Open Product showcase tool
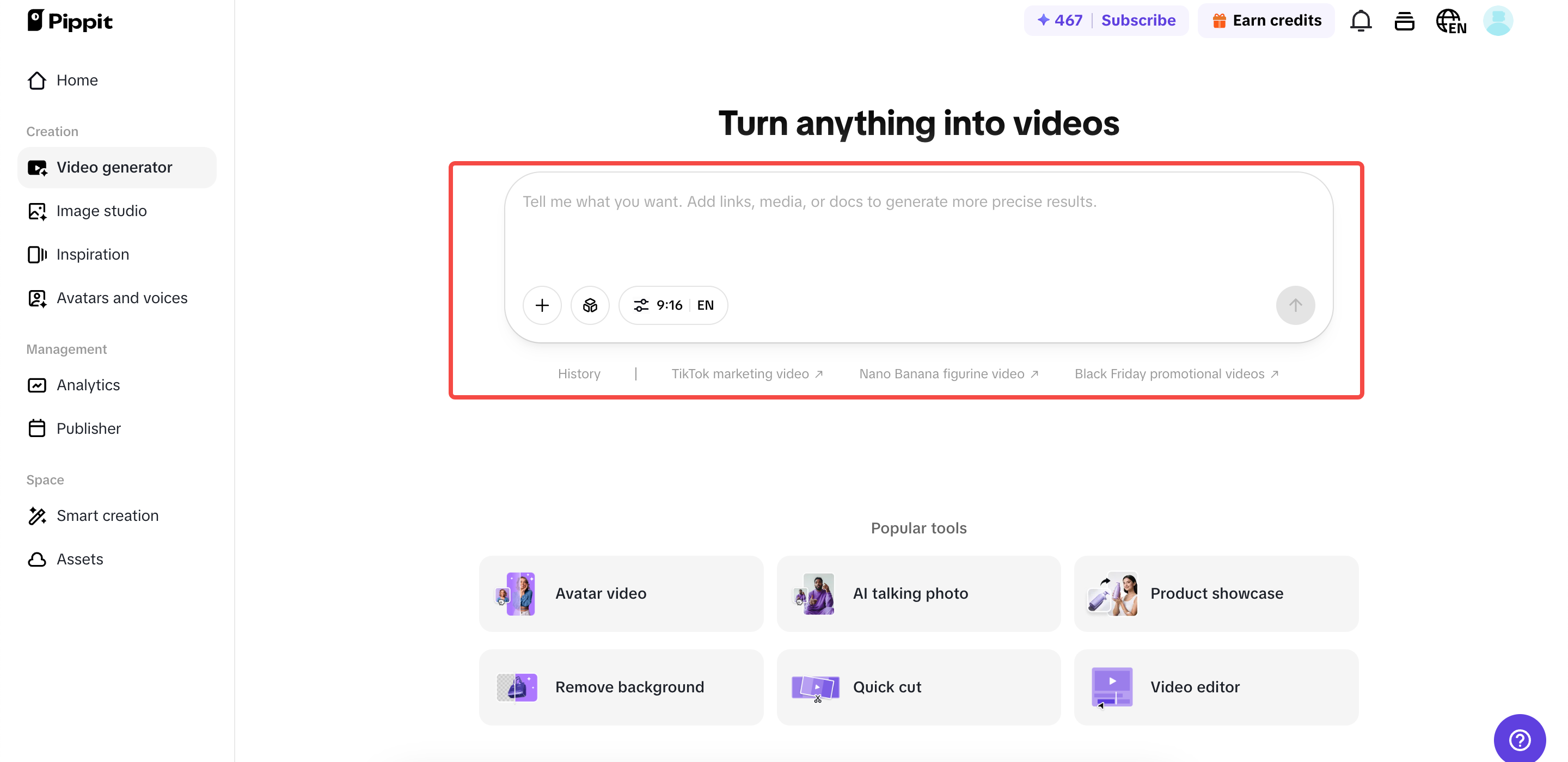Image resolution: width=1568 pixels, height=762 pixels. 1216,593
